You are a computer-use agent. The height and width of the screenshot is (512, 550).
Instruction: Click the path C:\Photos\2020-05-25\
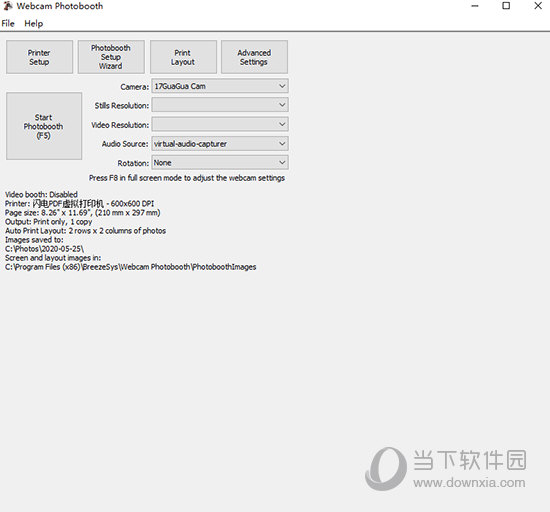coord(44,249)
